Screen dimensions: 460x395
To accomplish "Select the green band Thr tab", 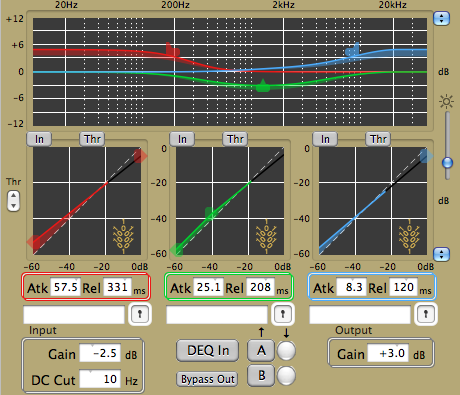I will 235,139.
